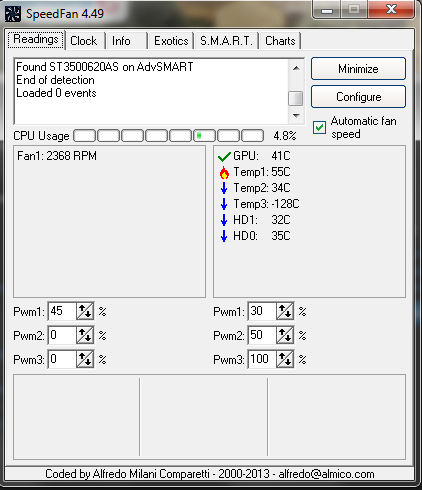Viewport: 422px width, 490px height.
Task: Minimize window using title bar button
Action: pos(327,9)
